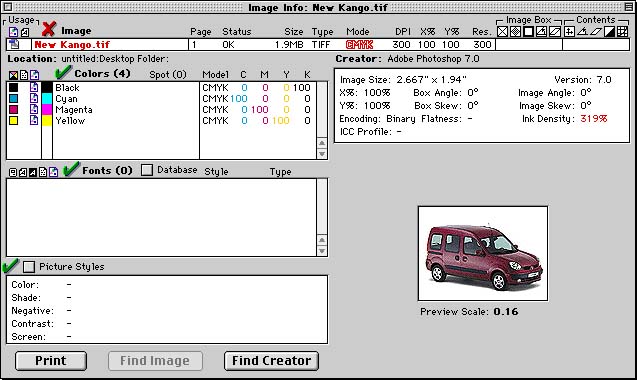Click the Colors (4) header label
The width and height of the screenshot is (637, 380).
tap(102, 74)
